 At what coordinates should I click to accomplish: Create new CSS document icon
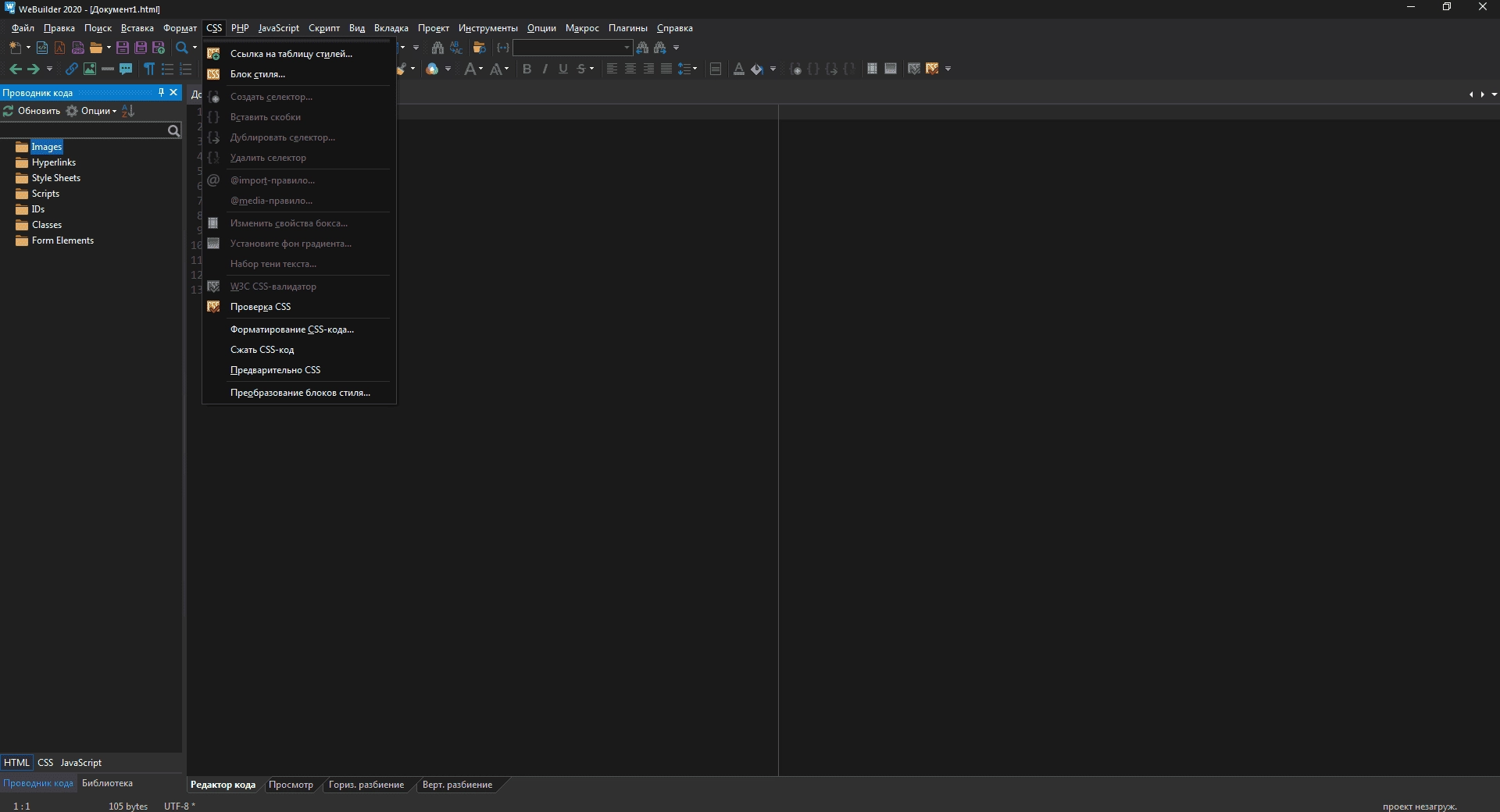pos(60,48)
